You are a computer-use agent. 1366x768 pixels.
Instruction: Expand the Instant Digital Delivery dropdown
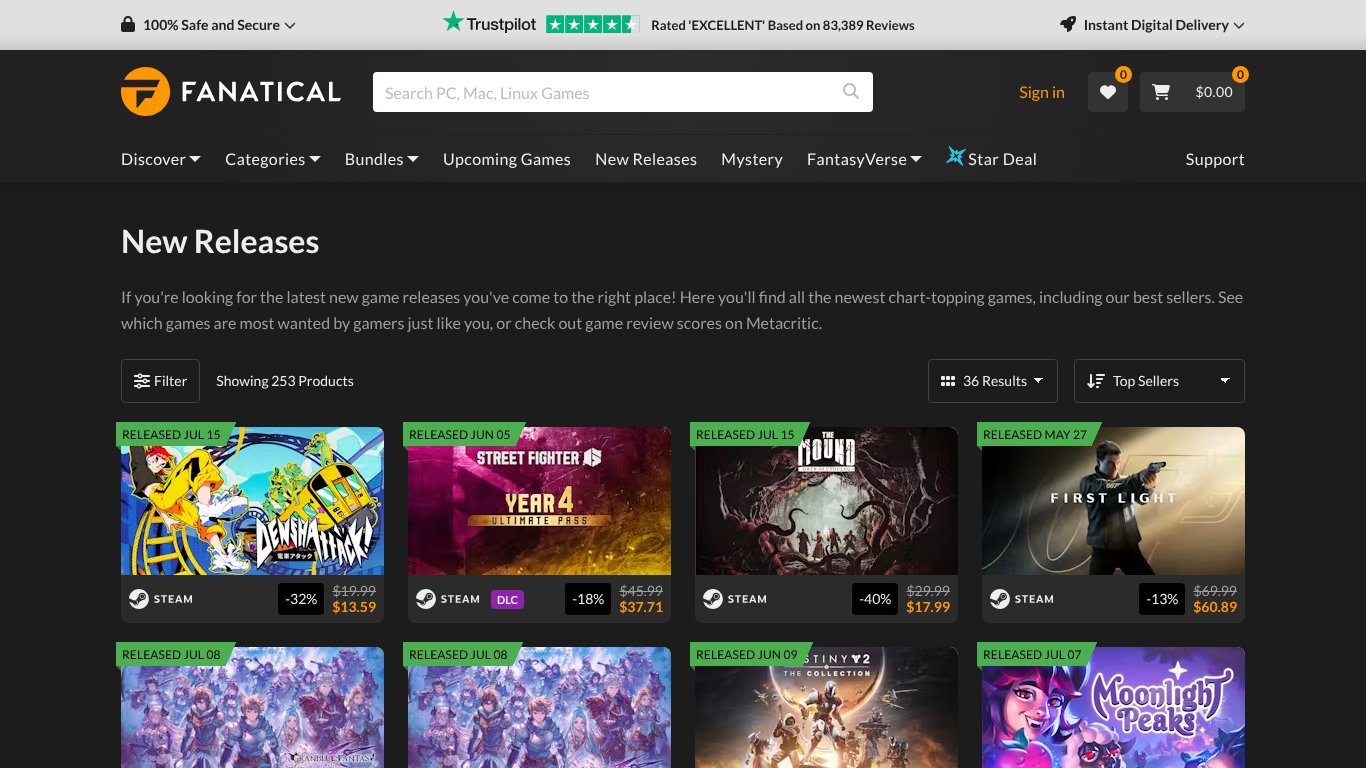click(1152, 25)
